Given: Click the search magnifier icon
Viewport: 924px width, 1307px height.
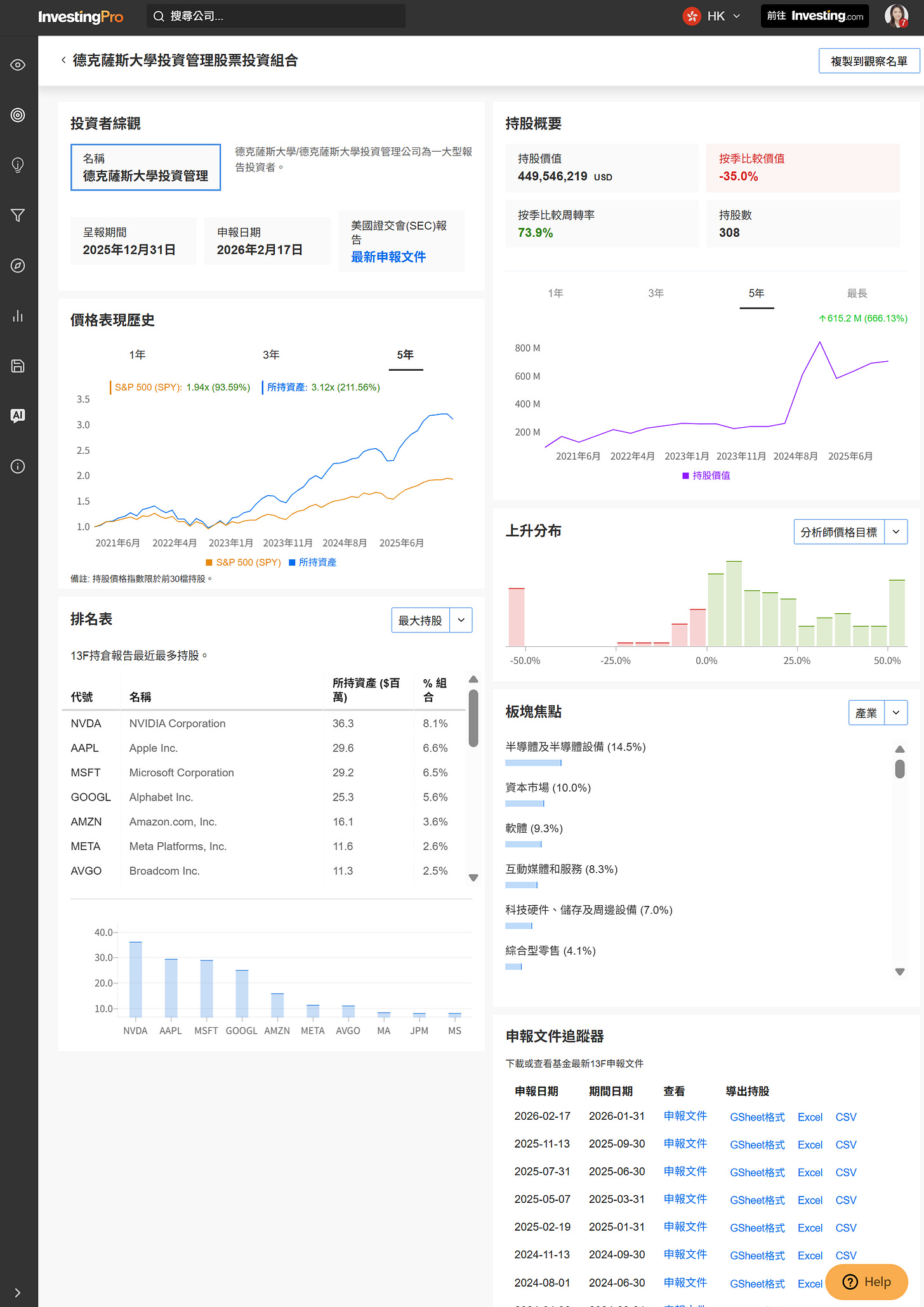Looking at the screenshot, I should tap(159, 17).
